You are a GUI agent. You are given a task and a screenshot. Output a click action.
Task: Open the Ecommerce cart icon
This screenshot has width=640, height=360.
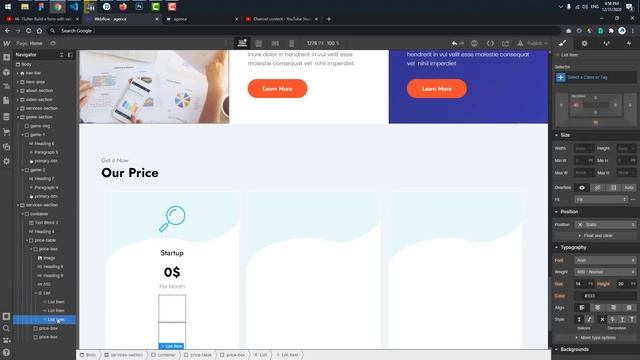coord(7,132)
